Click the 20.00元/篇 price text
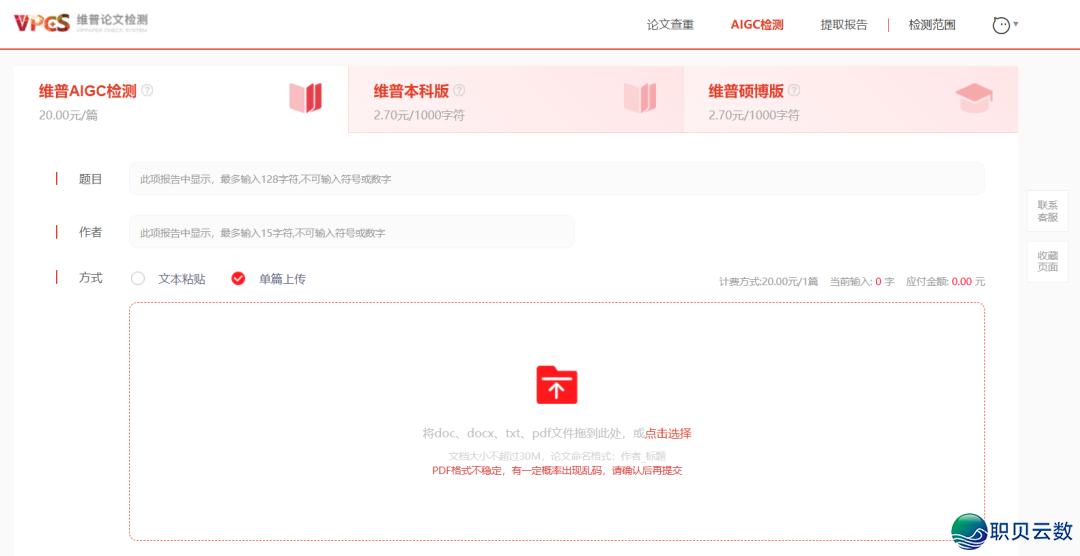The height and width of the screenshot is (556, 1080). [68, 115]
